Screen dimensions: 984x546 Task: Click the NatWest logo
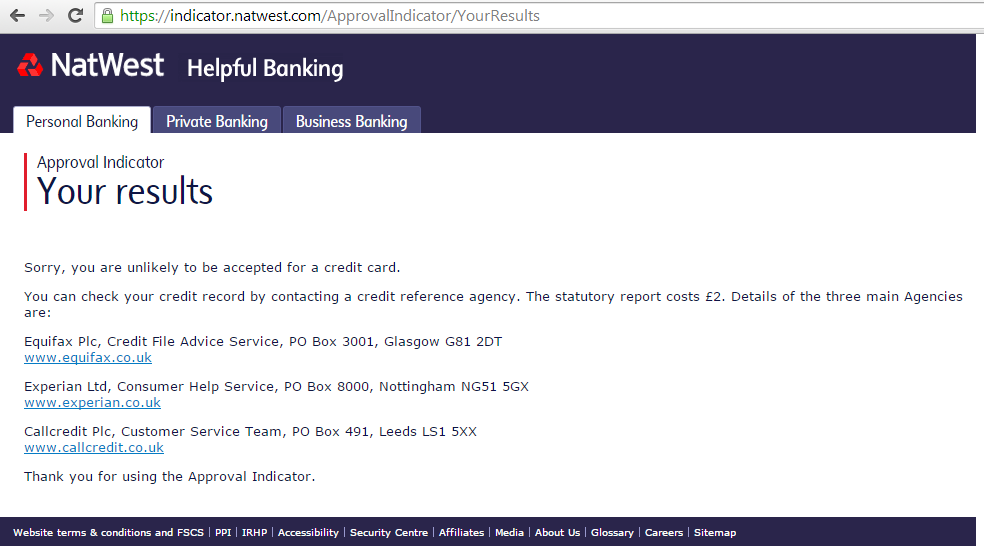point(91,65)
